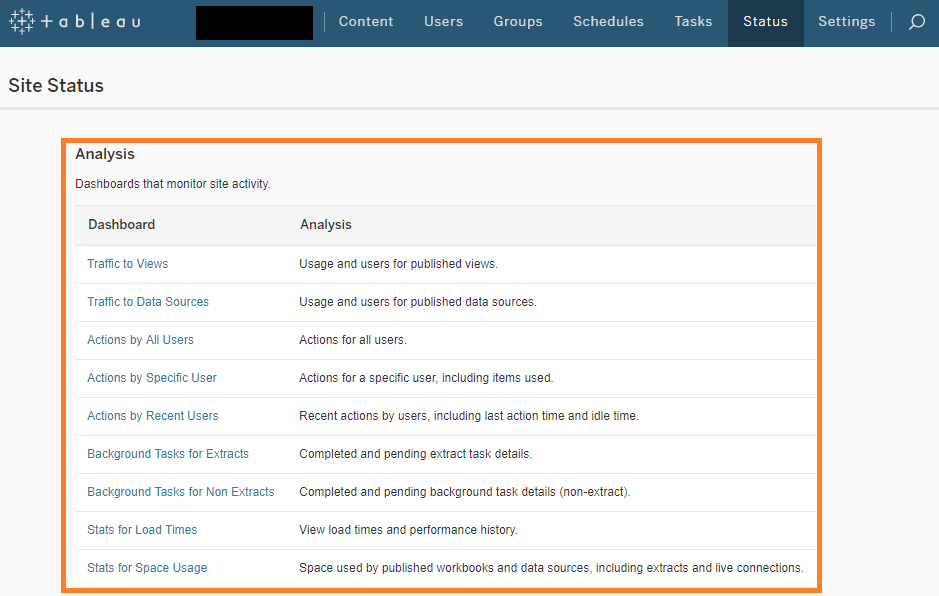Image resolution: width=939 pixels, height=596 pixels.
Task: Open Traffic to Views dashboard
Action: point(128,264)
